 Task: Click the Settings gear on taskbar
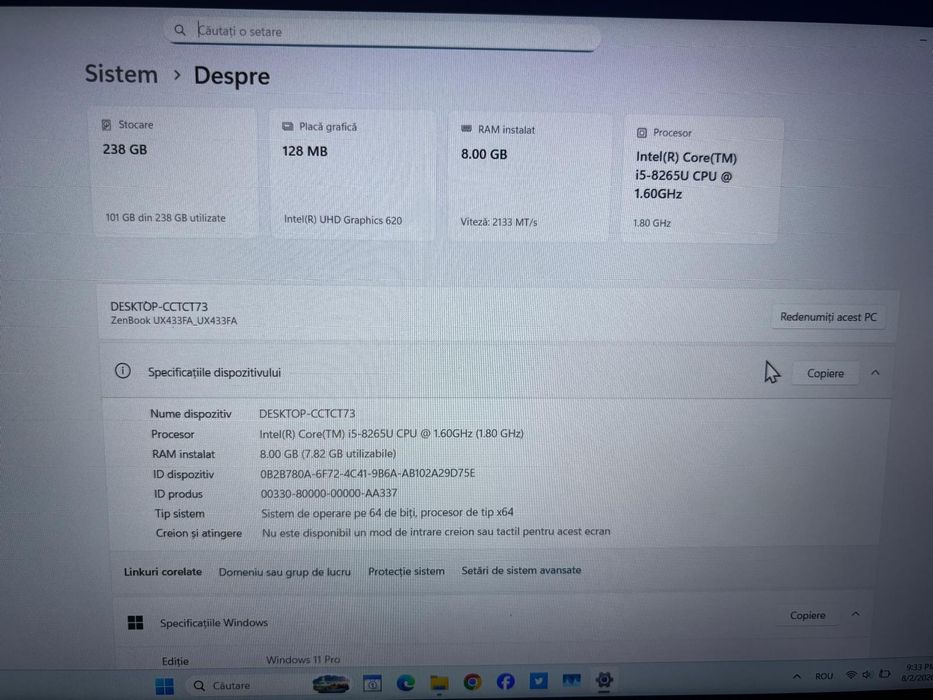click(x=604, y=680)
